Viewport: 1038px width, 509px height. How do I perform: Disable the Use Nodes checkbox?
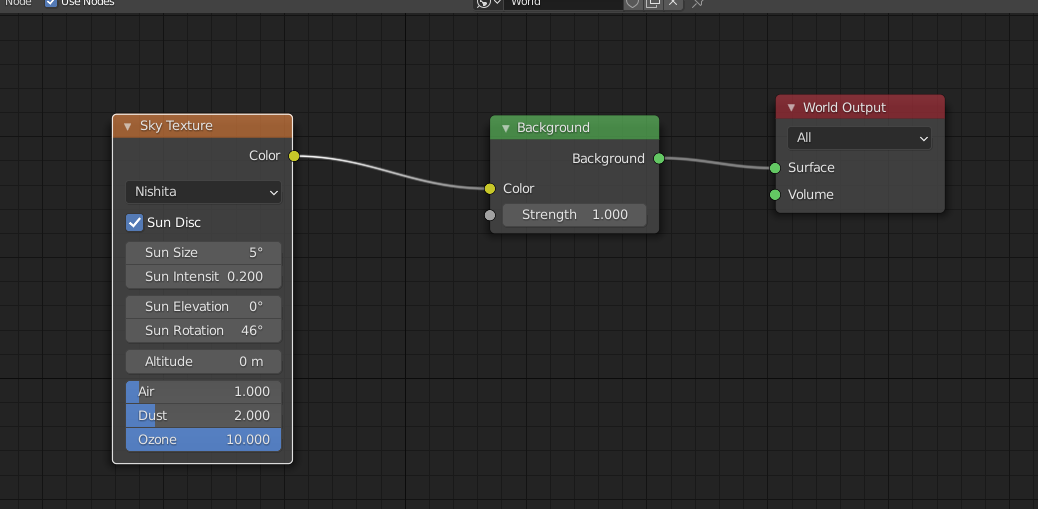click(x=51, y=3)
